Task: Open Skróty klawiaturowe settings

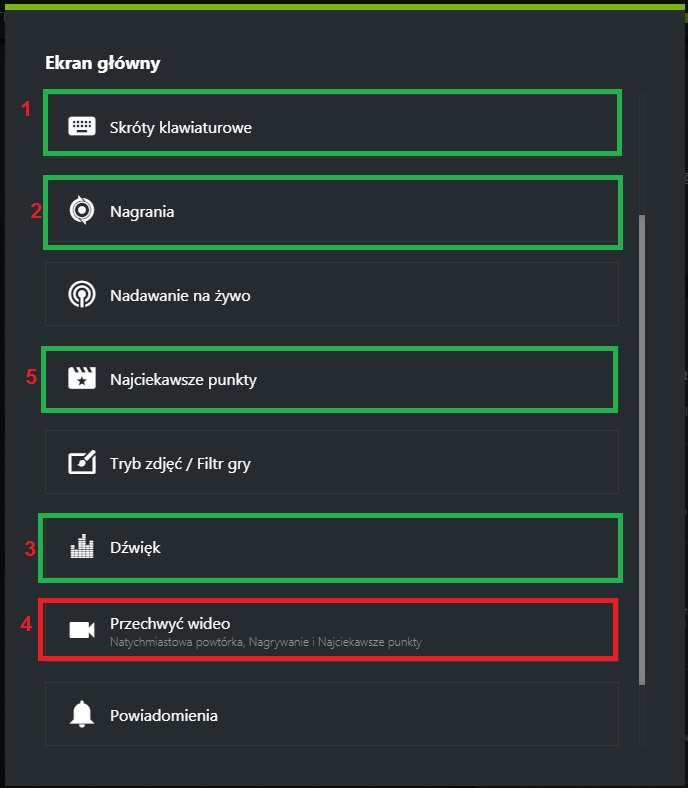Action: [x=180, y=127]
